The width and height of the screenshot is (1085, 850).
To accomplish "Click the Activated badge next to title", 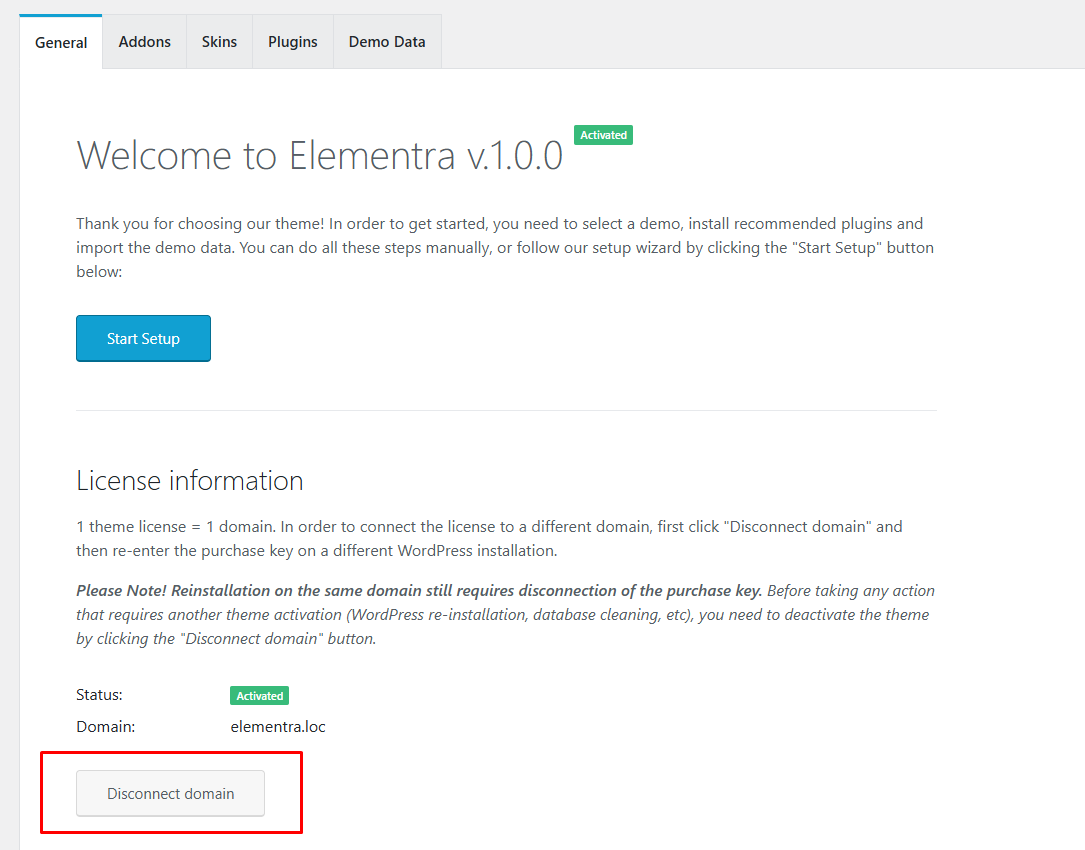I will tap(603, 135).
